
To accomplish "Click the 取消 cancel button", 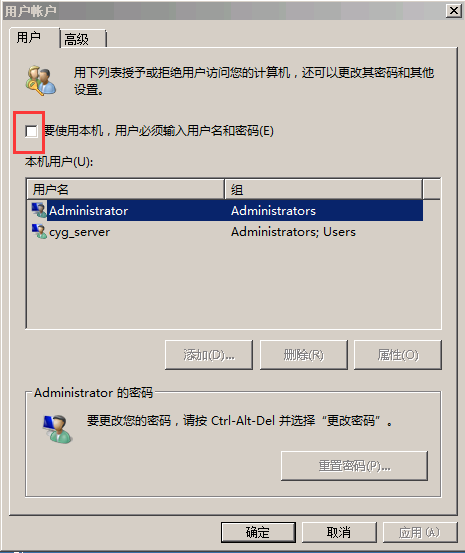I will click(x=339, y=532).
